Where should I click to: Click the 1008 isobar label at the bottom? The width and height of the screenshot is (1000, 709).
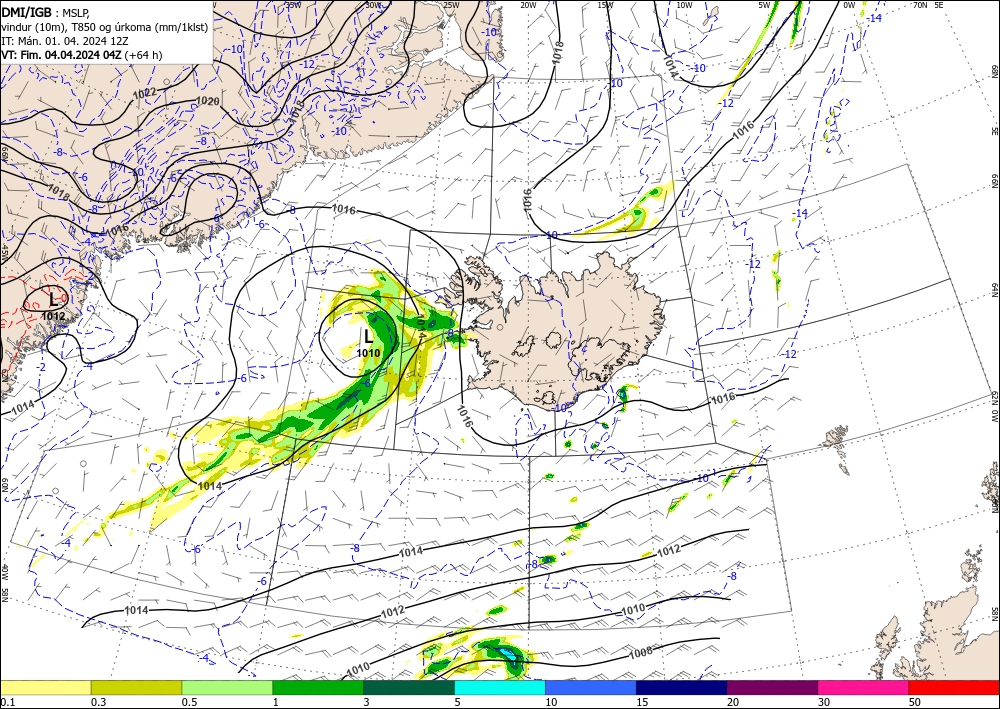pyautogui.click(x=640, y=652)
